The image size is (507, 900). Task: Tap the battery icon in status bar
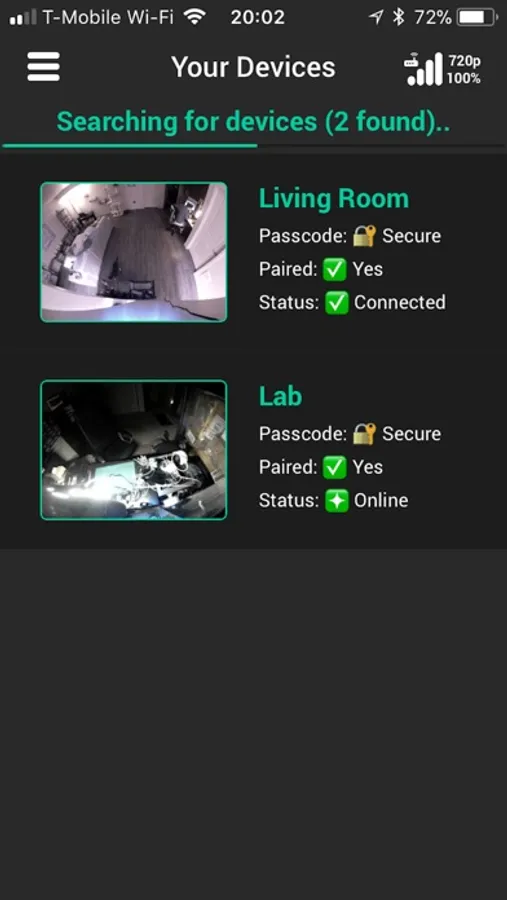477,17
